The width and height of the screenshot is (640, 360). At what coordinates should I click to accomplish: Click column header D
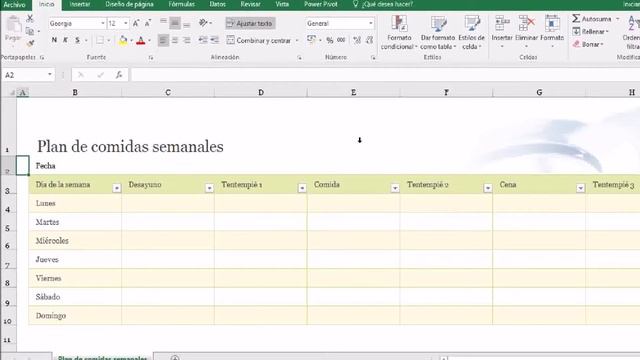coord(261,93)
